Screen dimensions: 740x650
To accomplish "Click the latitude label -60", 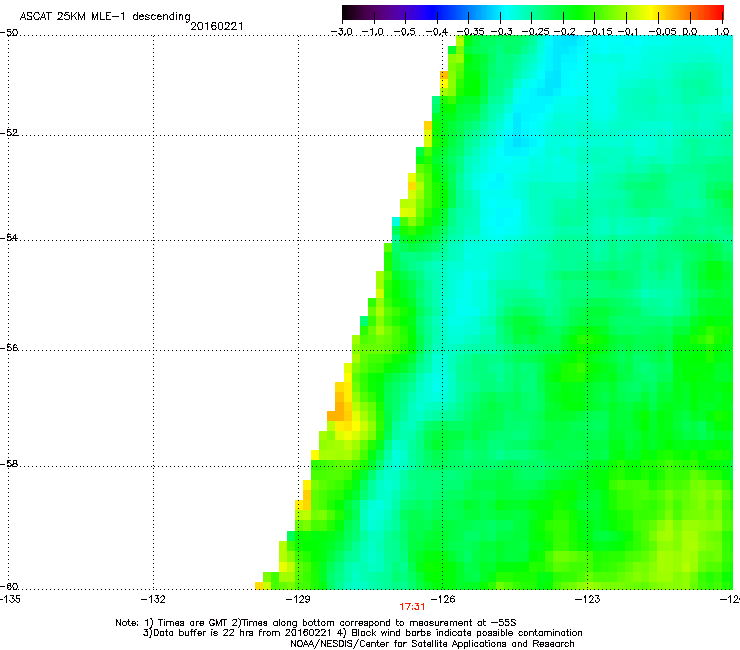I will click(9, 587).
